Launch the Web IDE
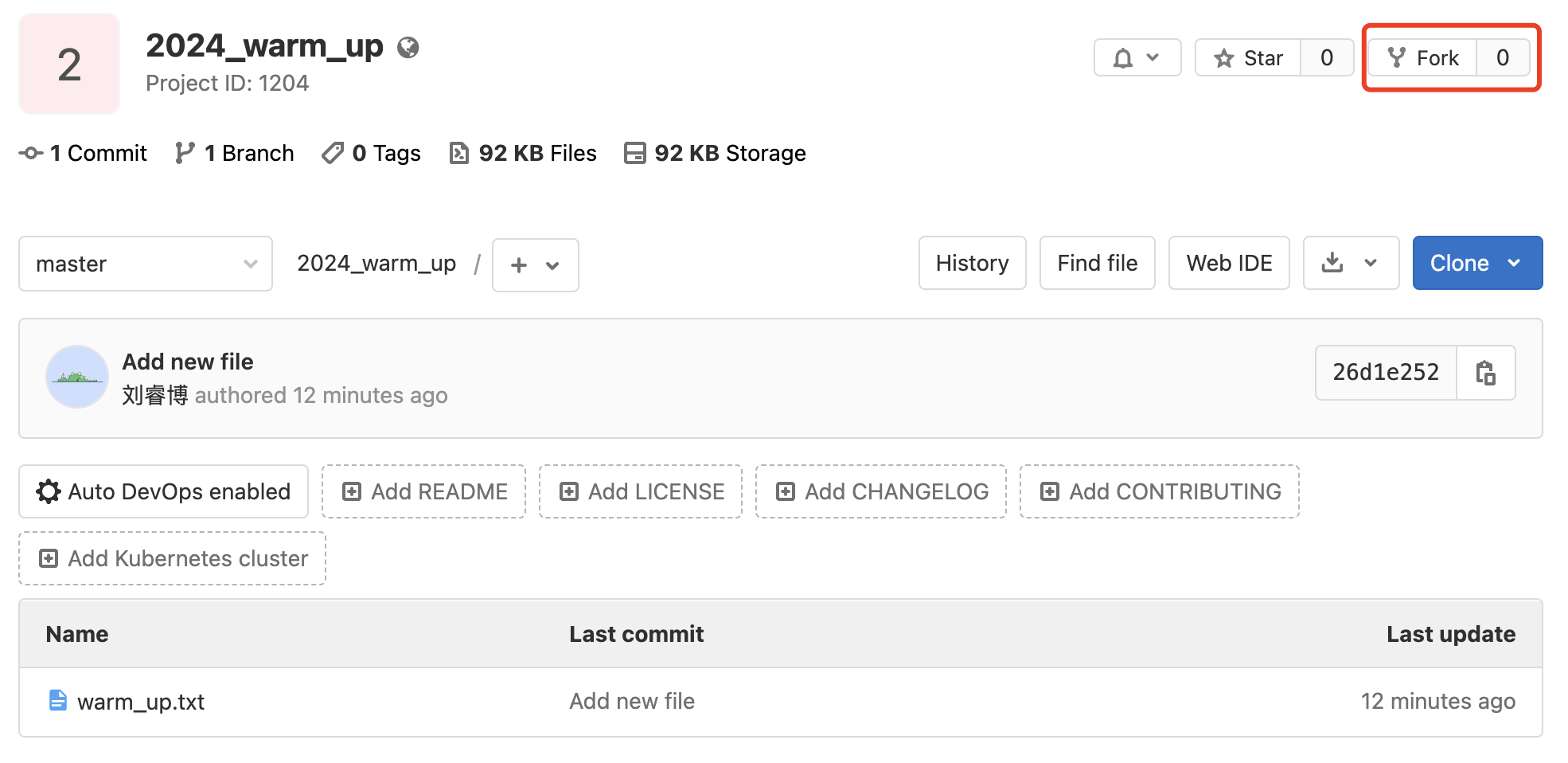Screen dimensions: 1568x763 click(1229, 263)
